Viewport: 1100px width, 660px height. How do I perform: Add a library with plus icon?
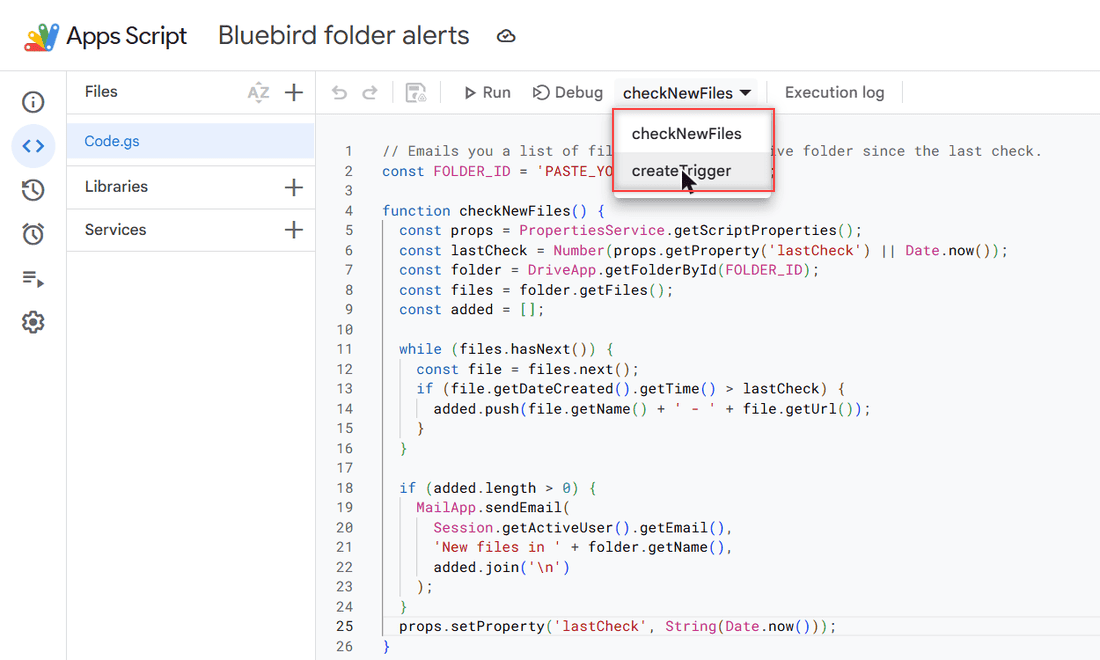tap(294, 187)
